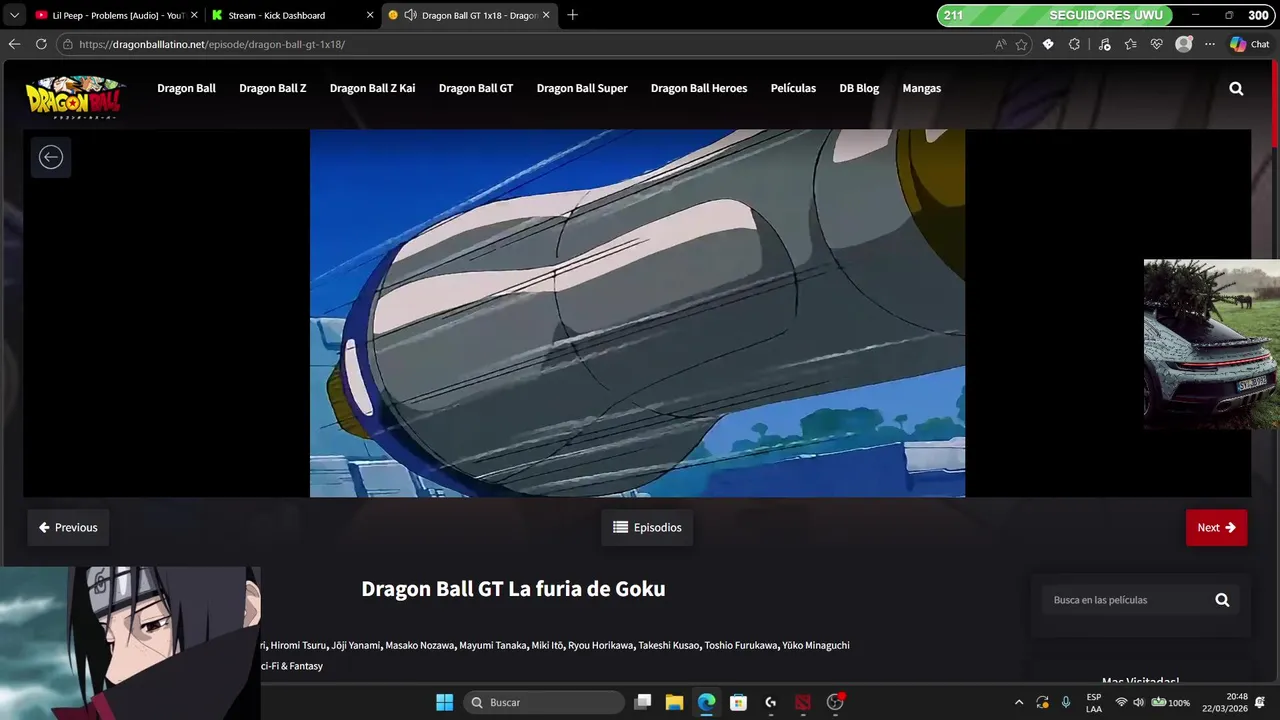1280x720 pixels.
Task: Open the Extensions puzzle icon
Action: coord(1074,44)
